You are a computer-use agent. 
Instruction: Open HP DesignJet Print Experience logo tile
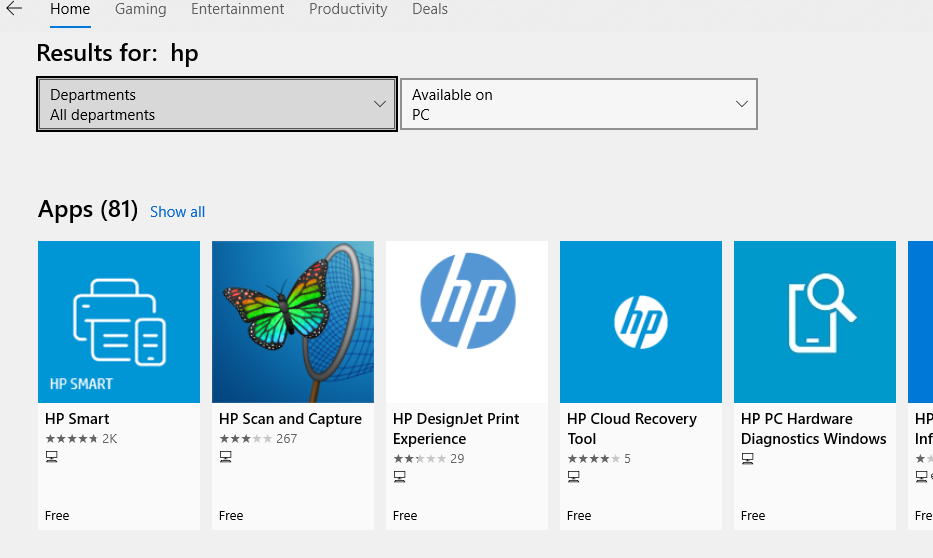point(467,322)
